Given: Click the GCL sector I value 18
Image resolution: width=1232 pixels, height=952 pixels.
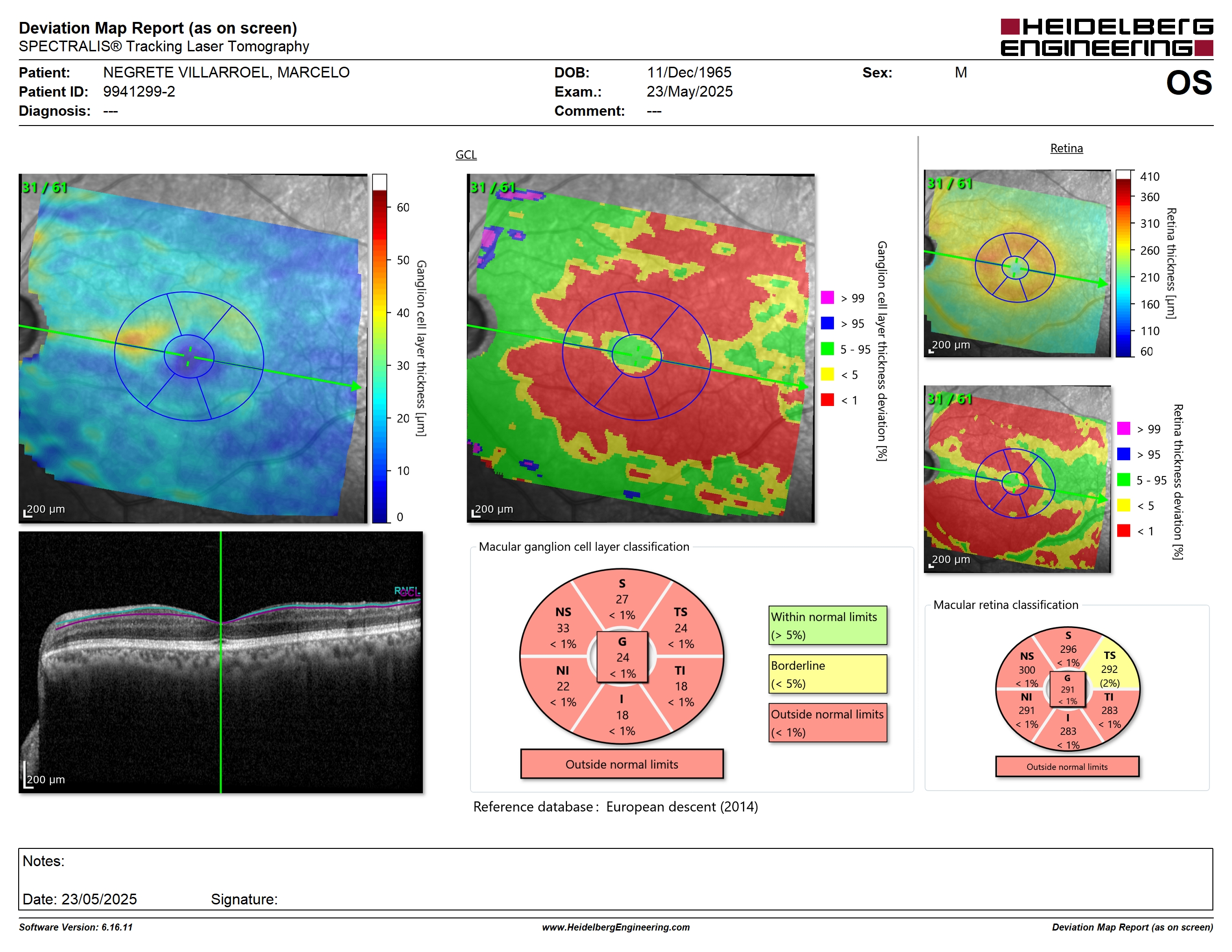Looking at the screenshot, I should (622, 715).
